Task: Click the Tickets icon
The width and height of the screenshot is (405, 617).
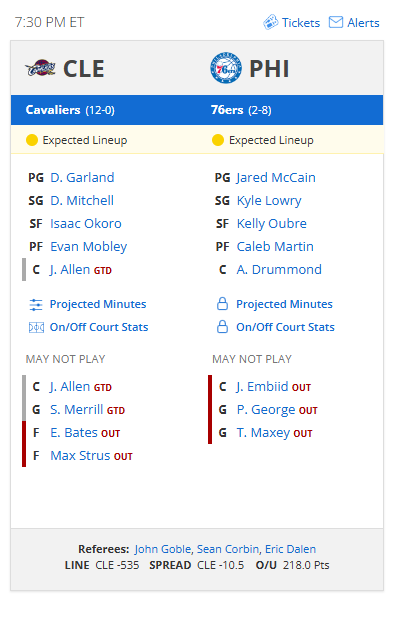Action: point(271,22)
